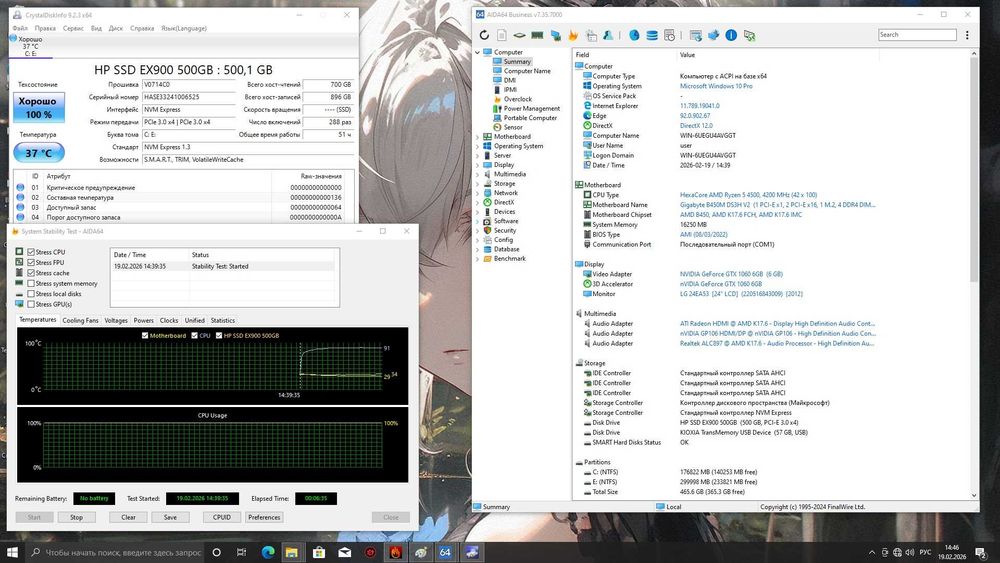Expand the Multimedia tree node
The width and height of the screenshot is (1000, 563).
pos(477,174)
